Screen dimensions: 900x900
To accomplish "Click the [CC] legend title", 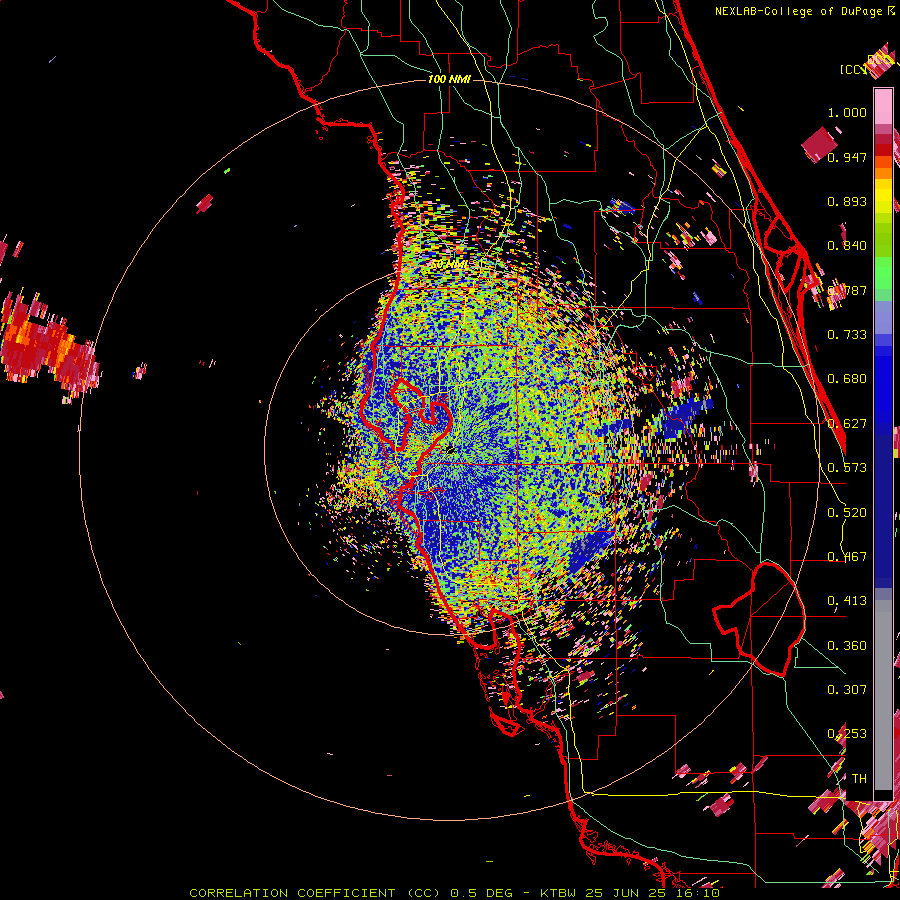I will click(852, 70).
